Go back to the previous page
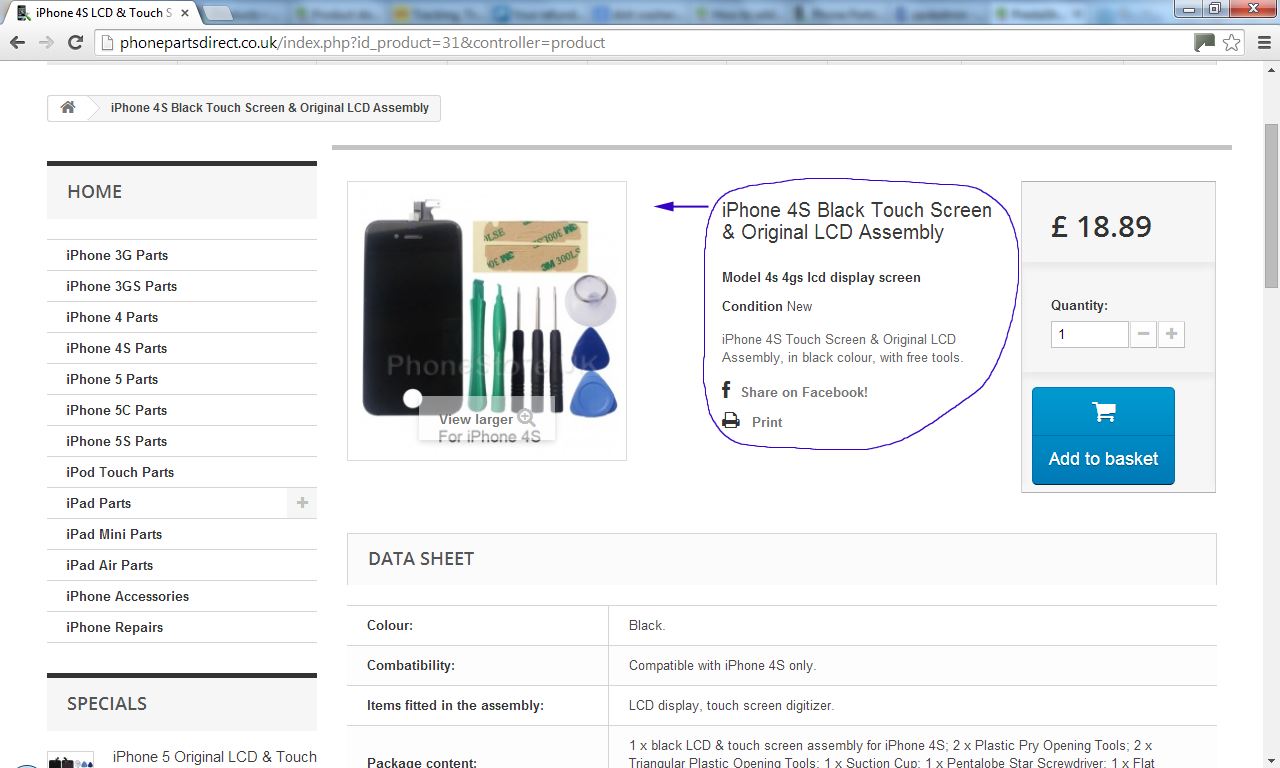This screenshot has width=1280, height=768. click(17, 43)
